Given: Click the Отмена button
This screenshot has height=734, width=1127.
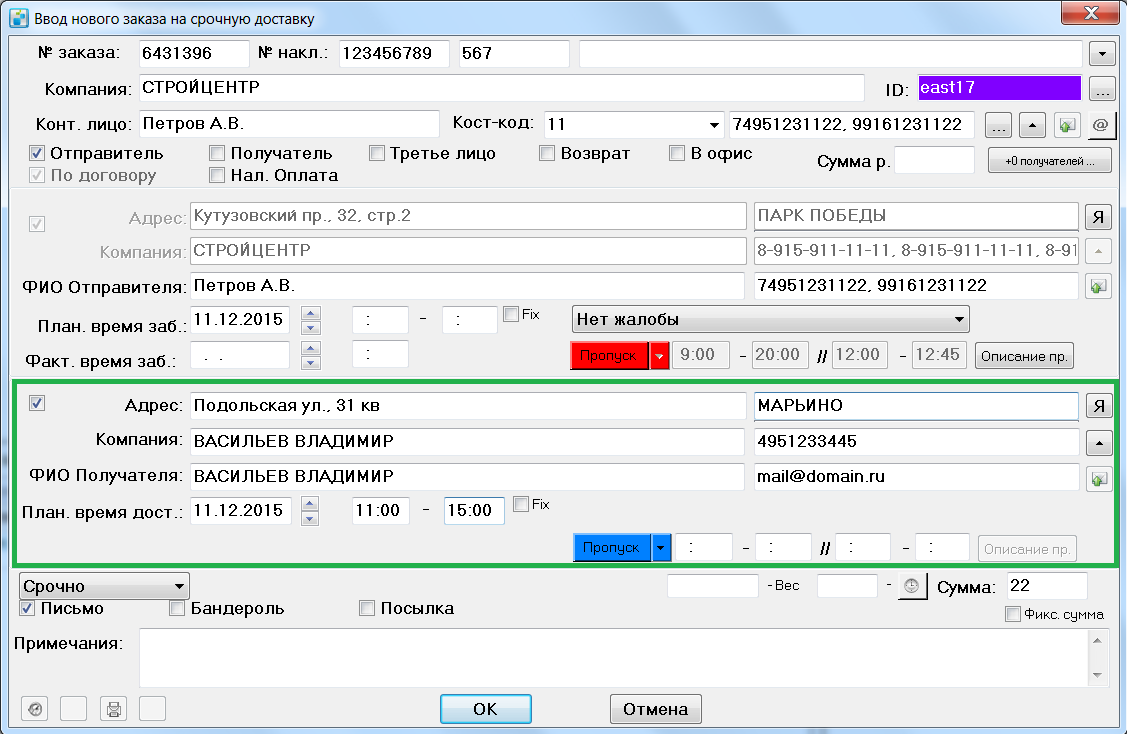Looking at the screenshot, I should (x=656, y=709).
